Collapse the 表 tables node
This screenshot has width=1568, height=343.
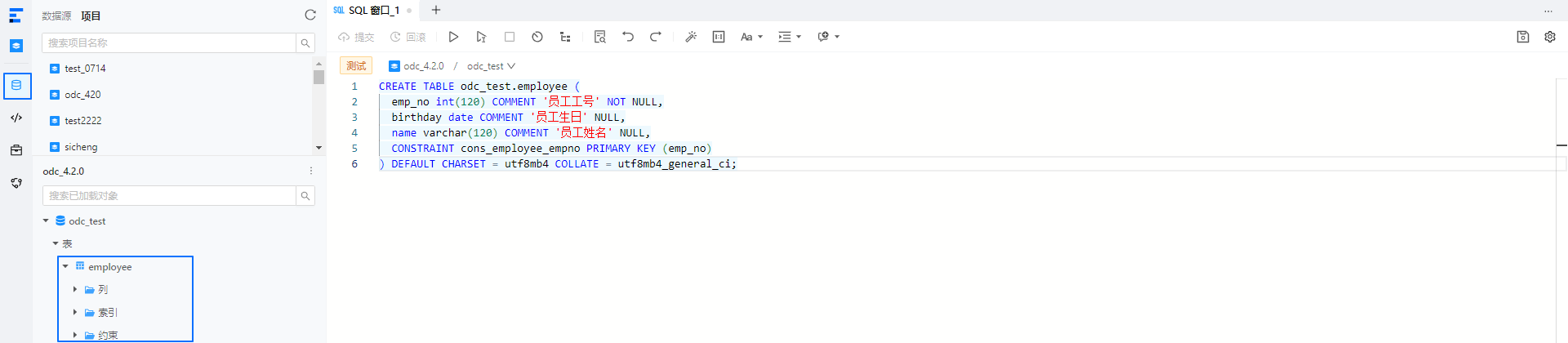pyautogui.click(x=56, y=243)
